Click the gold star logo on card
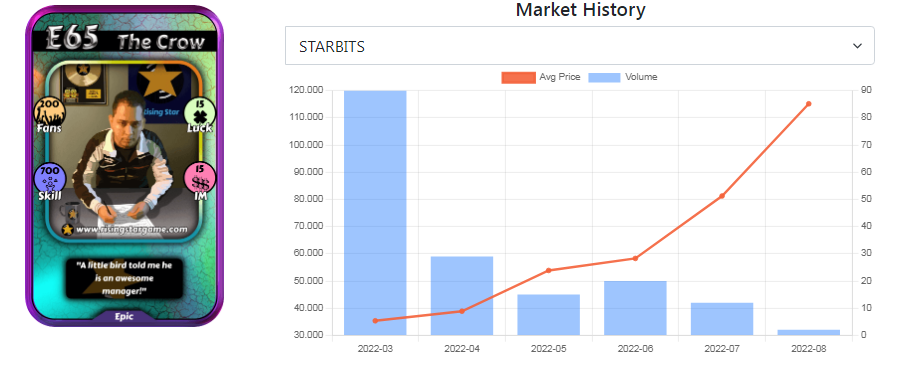The width and height of the screenshot is (897, 383). point(160,81)
